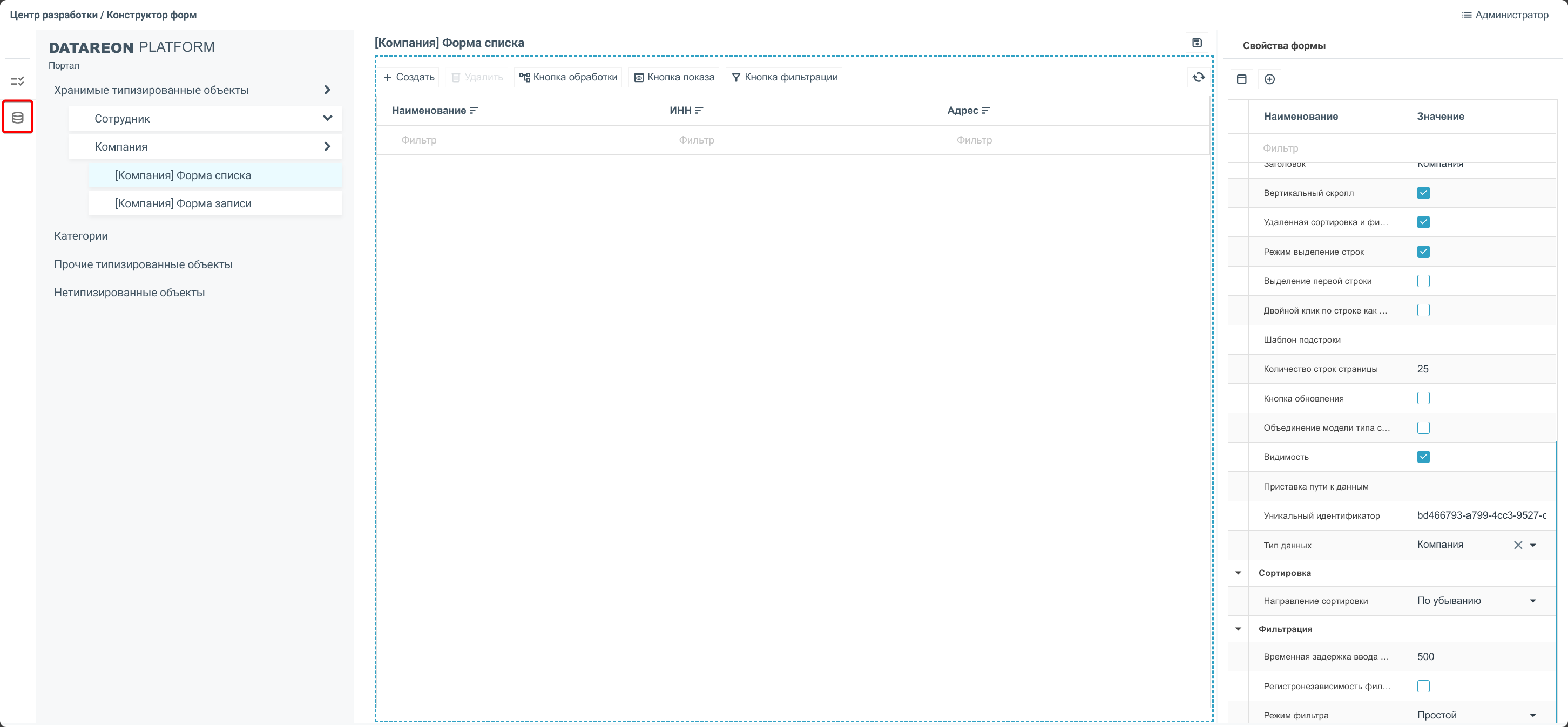
Task: Click the panel layout icon under Свойства формы
Action: coord(1242,79)
